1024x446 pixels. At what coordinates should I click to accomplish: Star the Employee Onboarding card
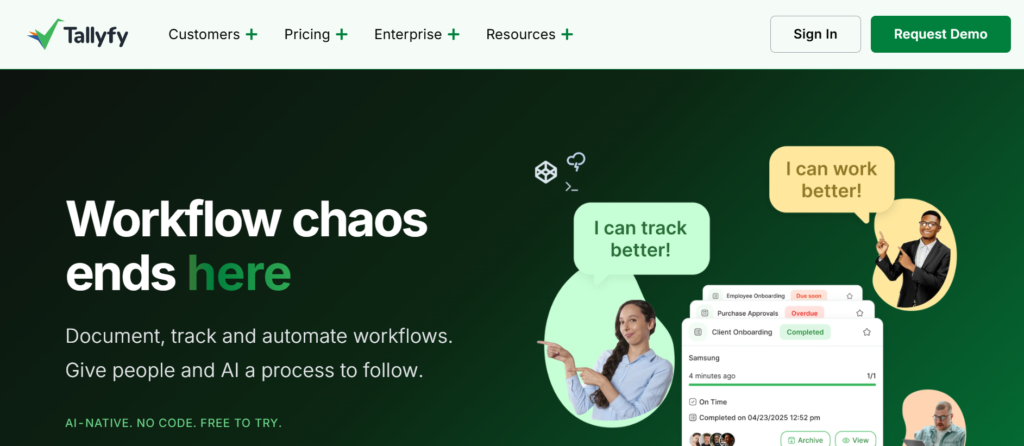(849, 296)
